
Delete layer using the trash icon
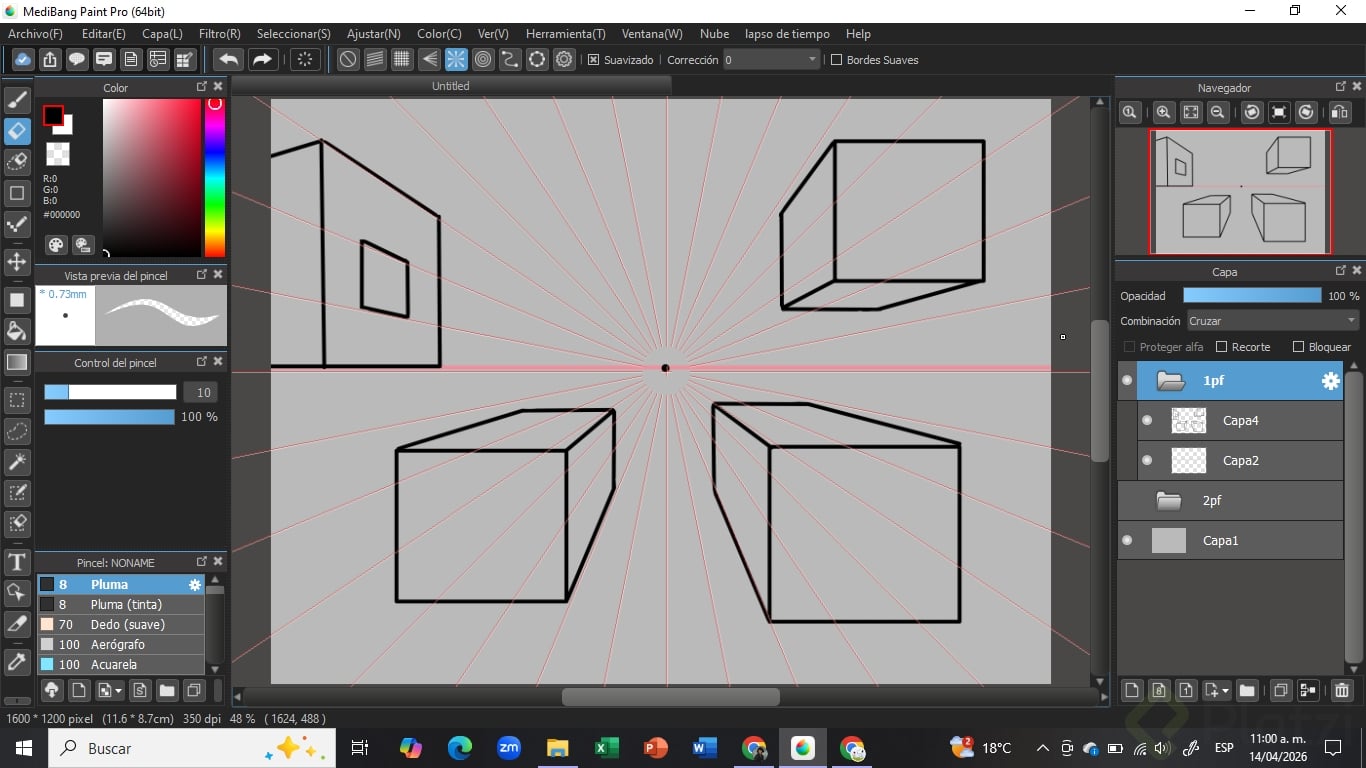[x=1342, y=690]
